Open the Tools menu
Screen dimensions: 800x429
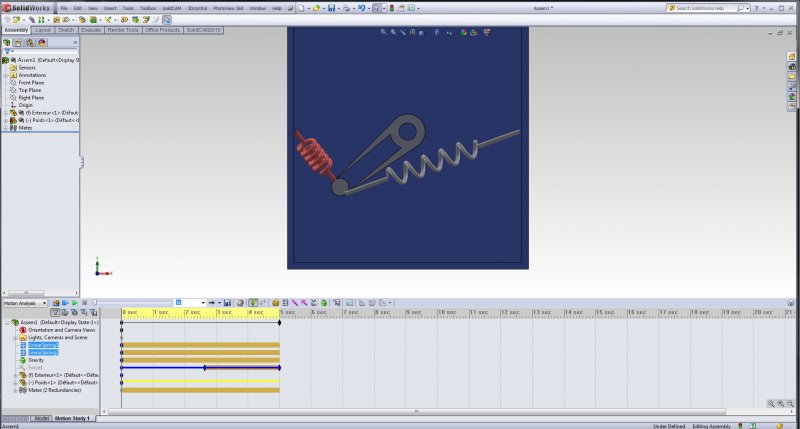point(128,8)
